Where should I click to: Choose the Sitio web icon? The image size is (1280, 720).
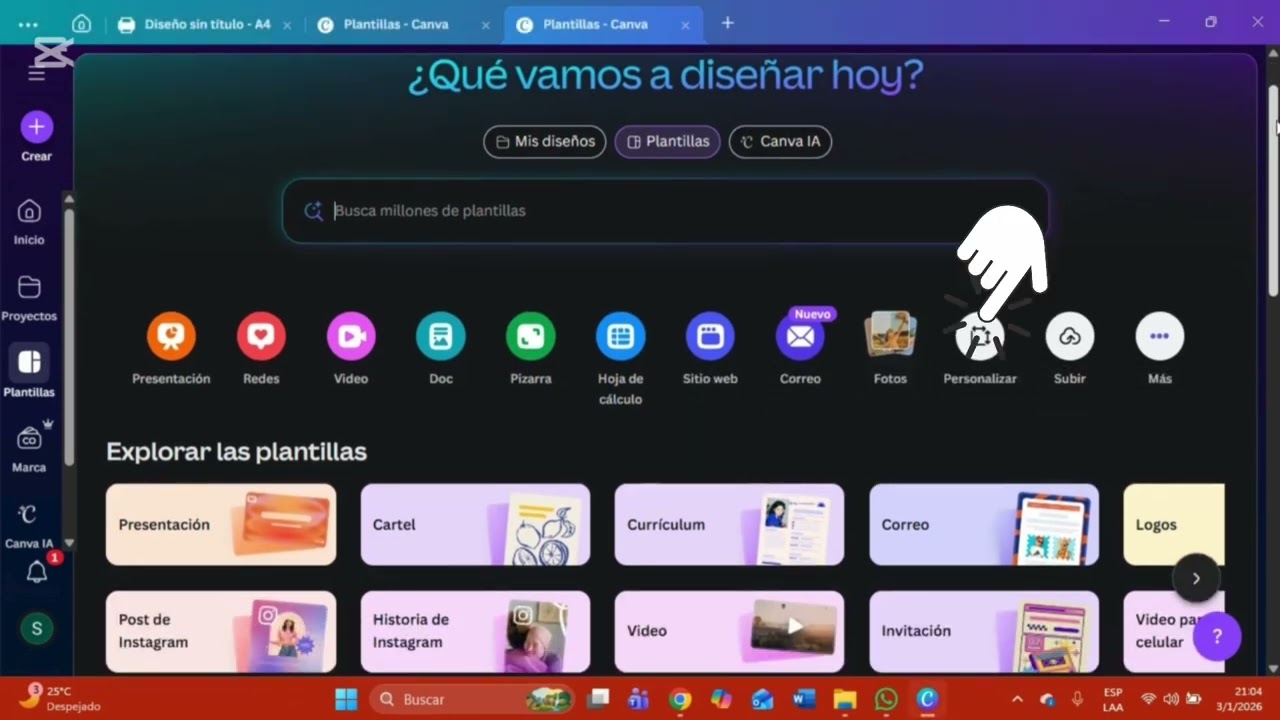click(x=710, y=336)
